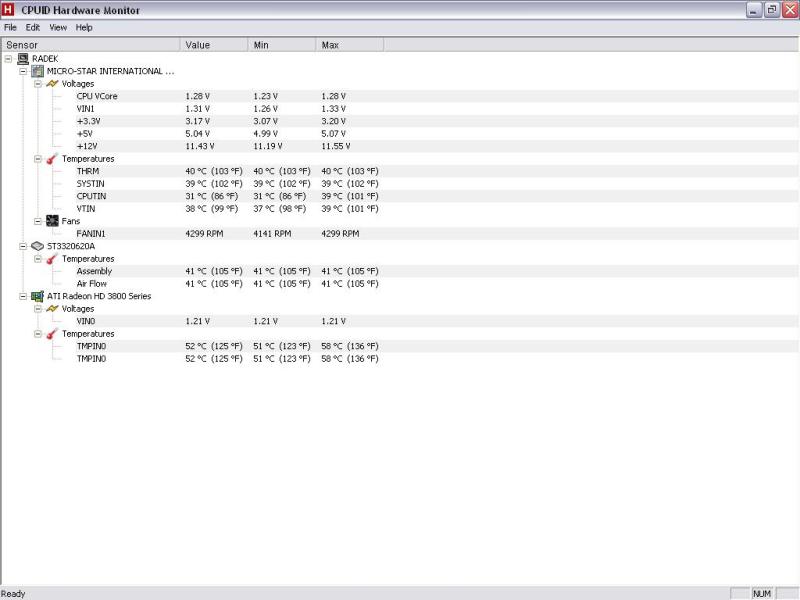Open the File menu
This screenshot has height=600, width=800.
coord(10,28)
